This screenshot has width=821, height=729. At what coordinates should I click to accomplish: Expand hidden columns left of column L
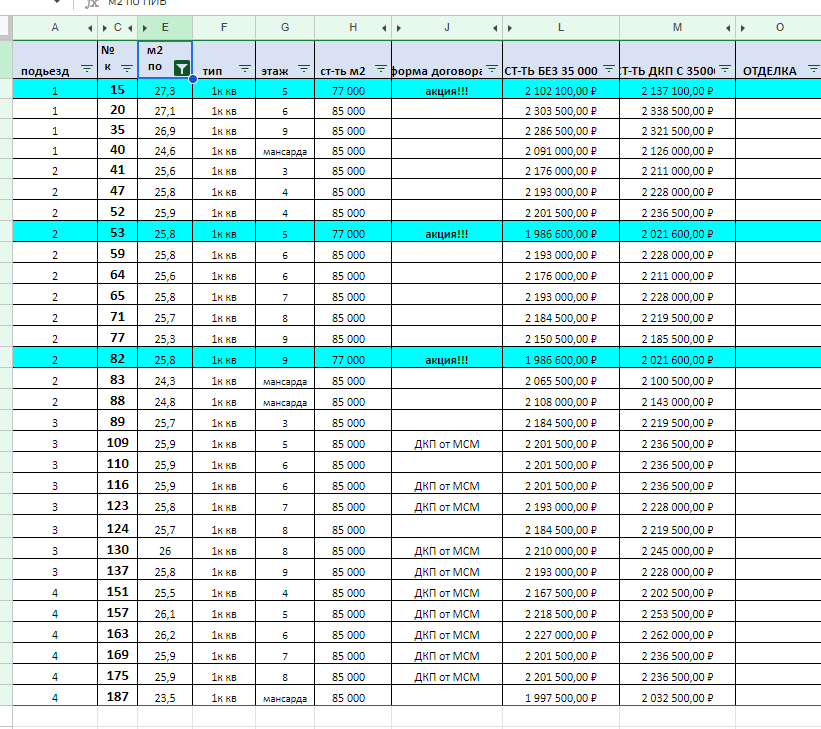pyautogui.click(x=510, y=28)
